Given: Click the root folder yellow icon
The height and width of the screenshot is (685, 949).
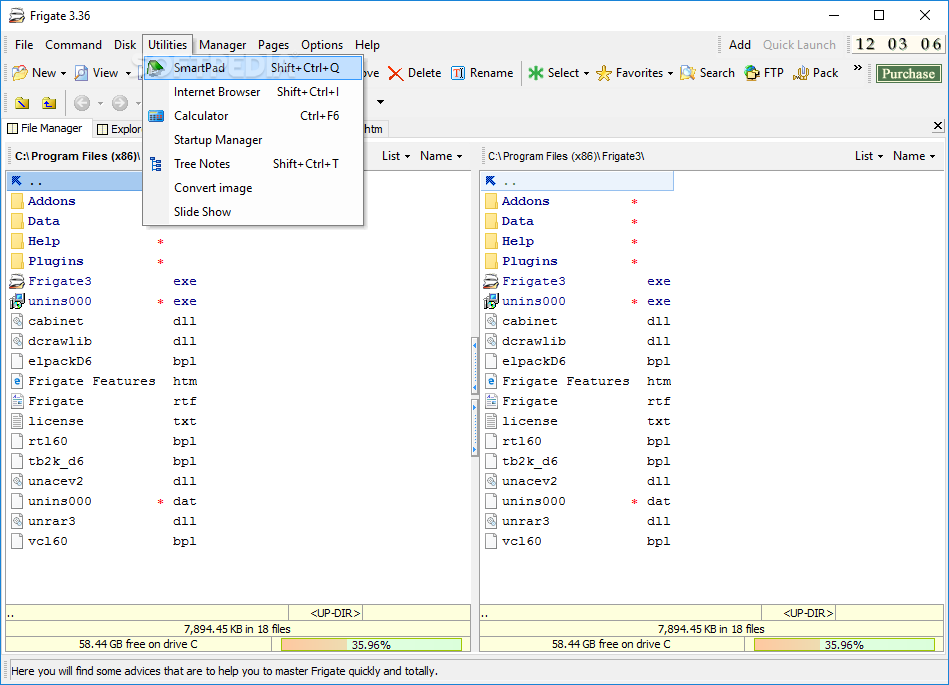Looking at the screenshot, I should click(22, 103).
